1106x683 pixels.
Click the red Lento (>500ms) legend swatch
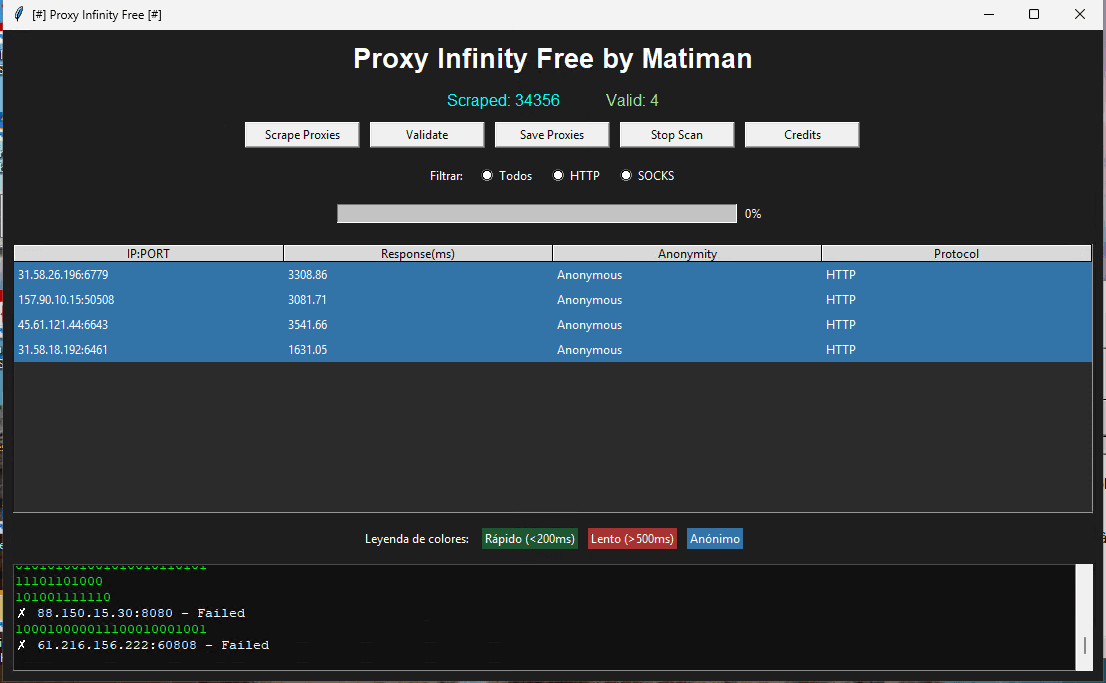tap(632, 538)
